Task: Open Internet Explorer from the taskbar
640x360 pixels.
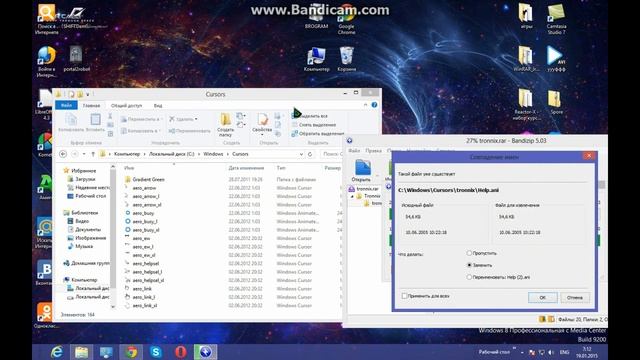Action: (57, 352)
